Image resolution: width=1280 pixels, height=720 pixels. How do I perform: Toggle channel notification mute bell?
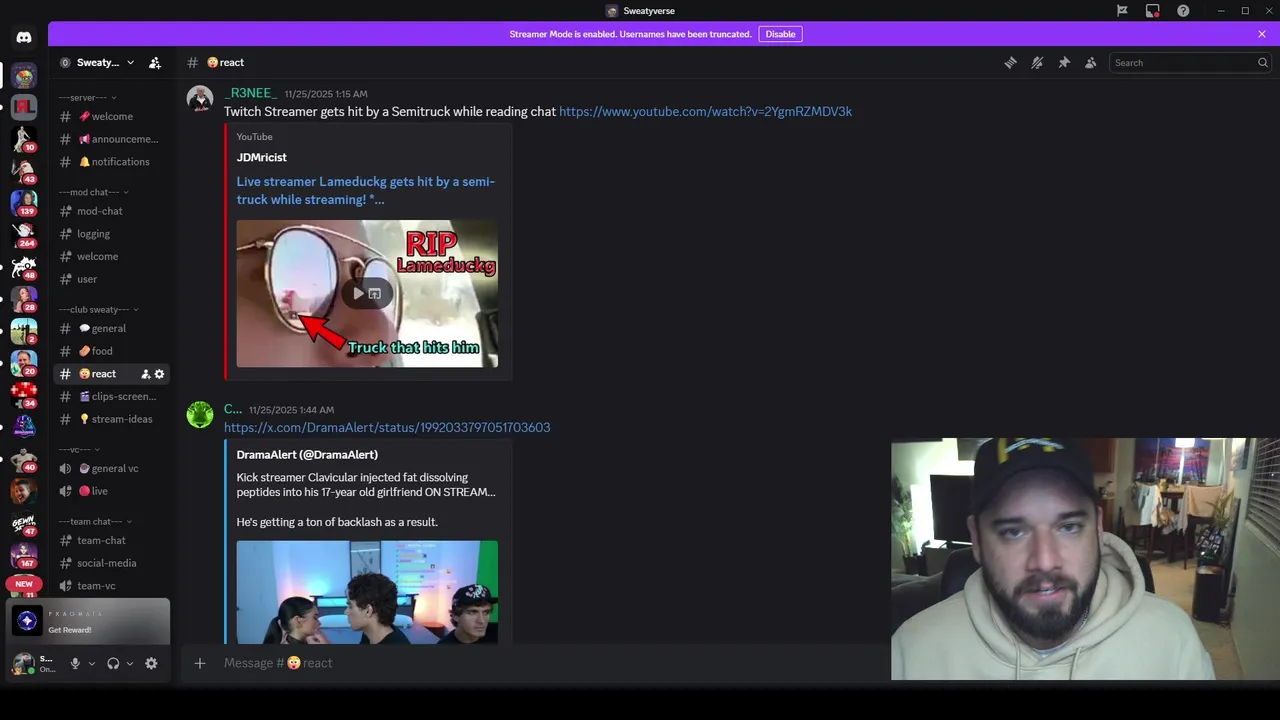1037,62
